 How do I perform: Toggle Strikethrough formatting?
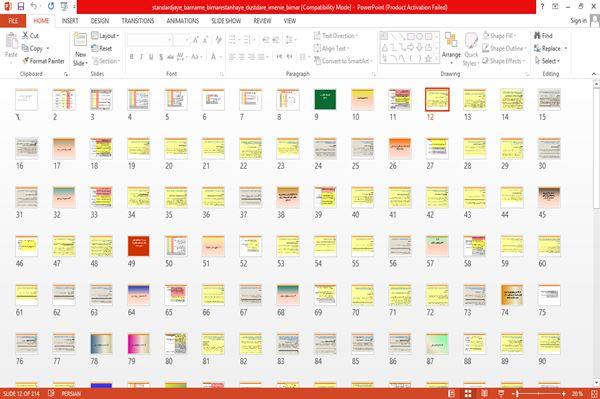click(170, 57)
